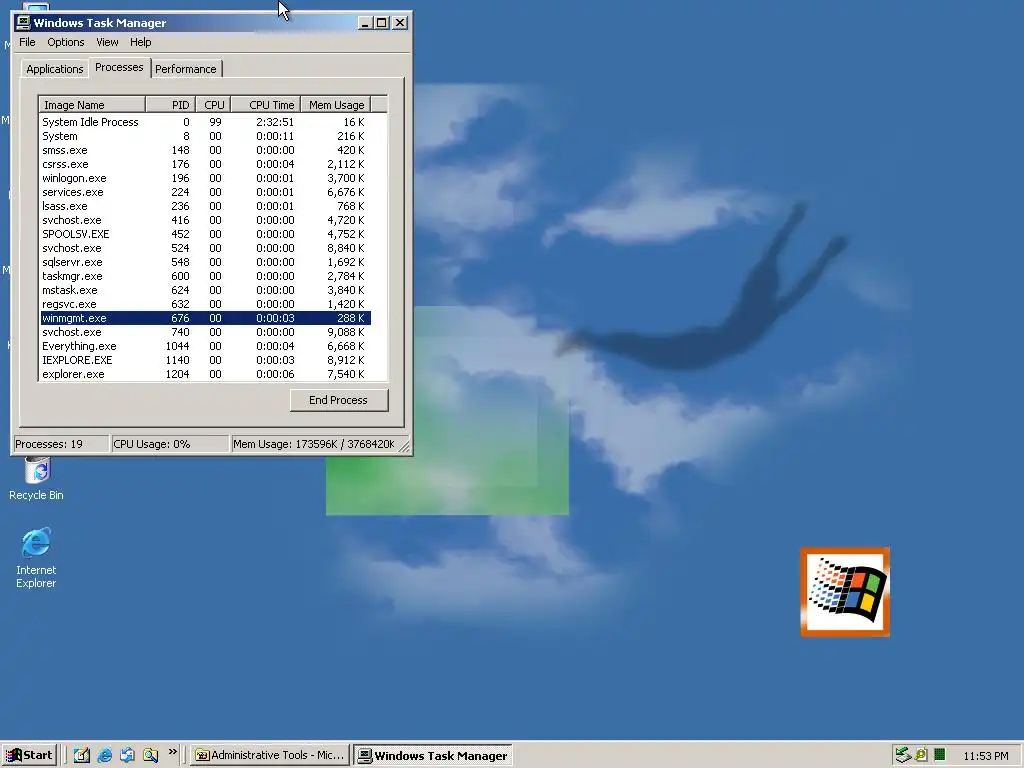Select the lsass.exe process
This screenshot has width=1024, height=768.
click(x=205, y=206)
